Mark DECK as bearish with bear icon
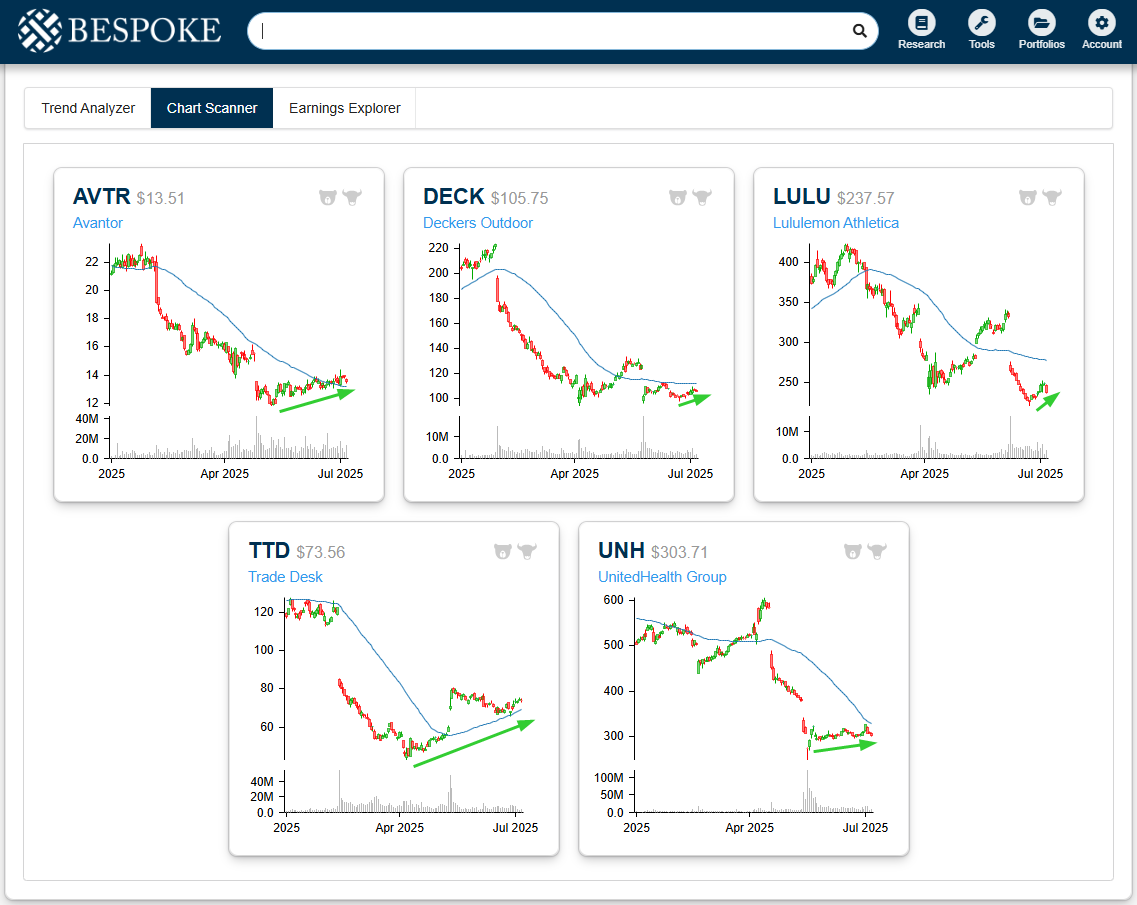This screenshot has height=905, width=1137. pos(678,197)
